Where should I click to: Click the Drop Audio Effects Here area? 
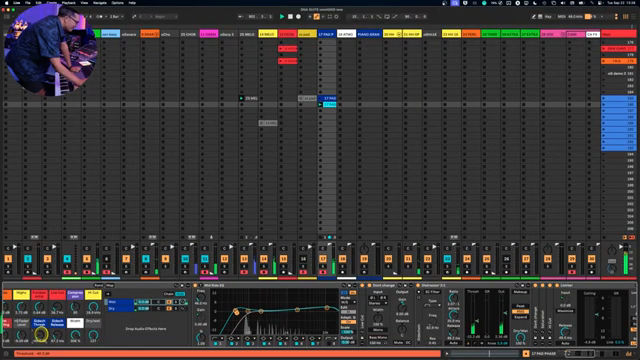tap(146, 329)
